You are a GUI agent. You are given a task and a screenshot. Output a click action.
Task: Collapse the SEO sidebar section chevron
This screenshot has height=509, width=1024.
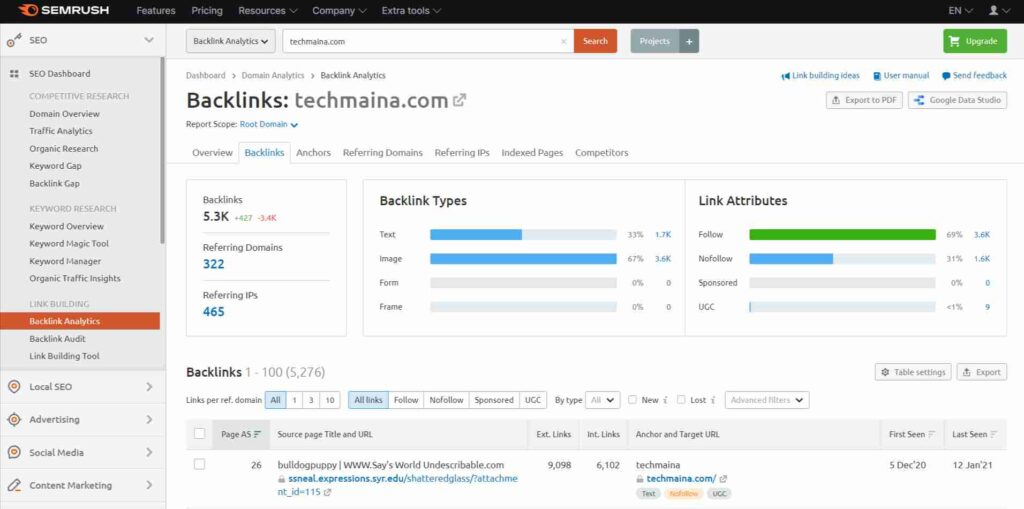(149, 41)
